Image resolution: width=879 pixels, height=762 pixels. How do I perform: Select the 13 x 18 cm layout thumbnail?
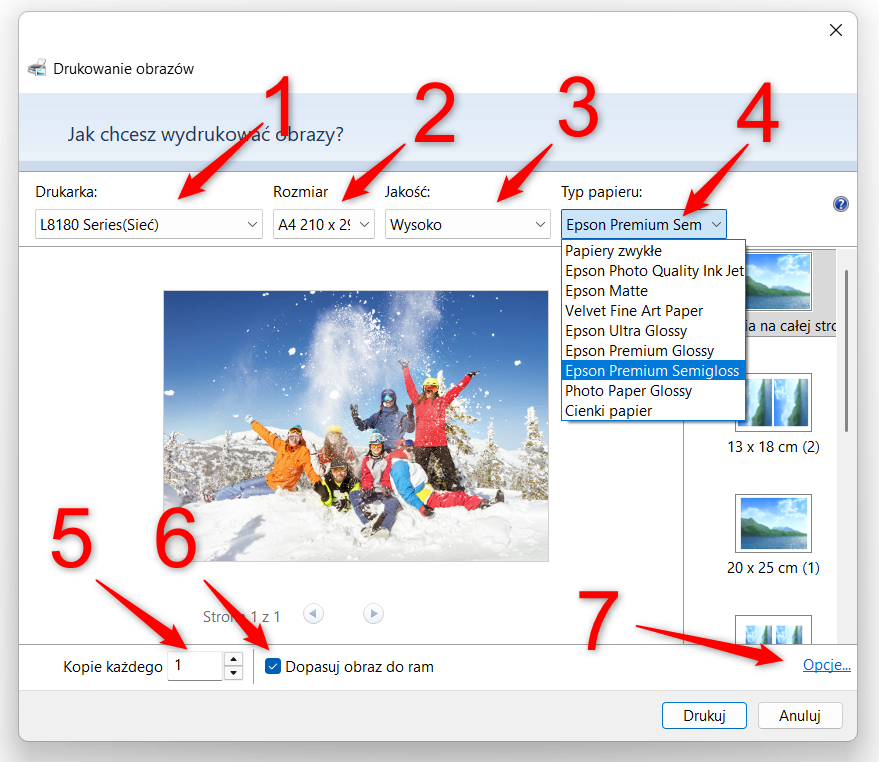point(773,402)
